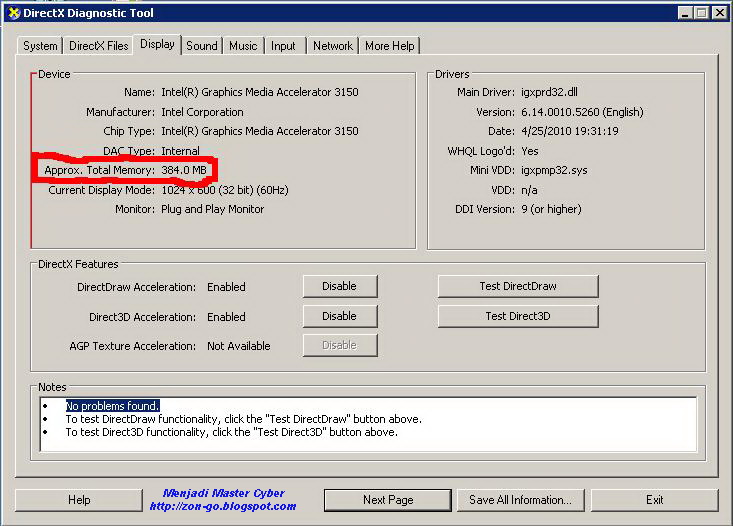Image resolution: width=733 pixels, height=526 pixels.
Task: Run the Test Direct3D button
Action: (518, 316)
